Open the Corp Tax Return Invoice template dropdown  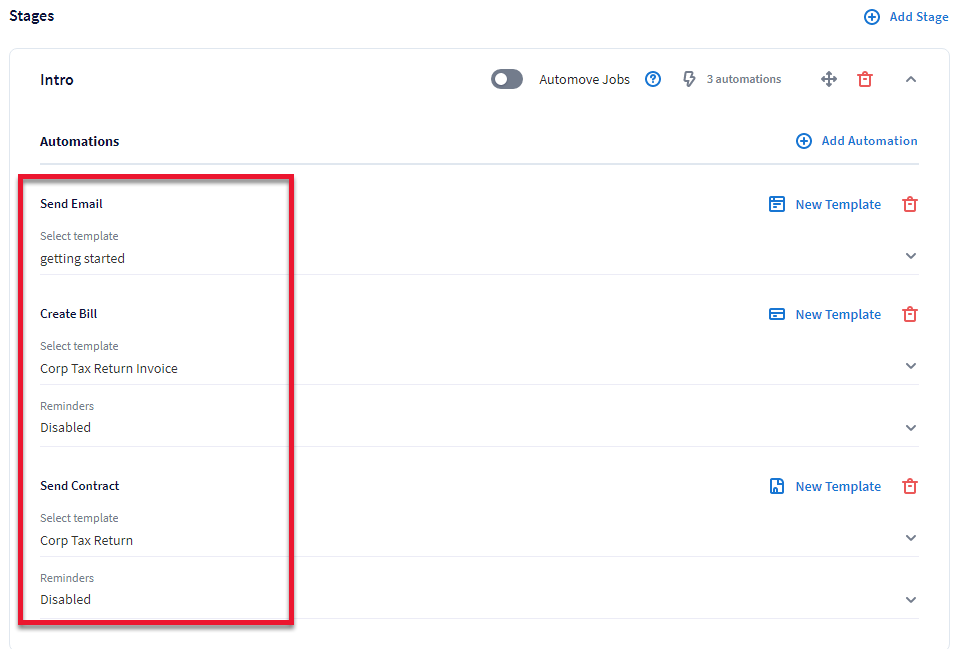[x=910, y=365]
